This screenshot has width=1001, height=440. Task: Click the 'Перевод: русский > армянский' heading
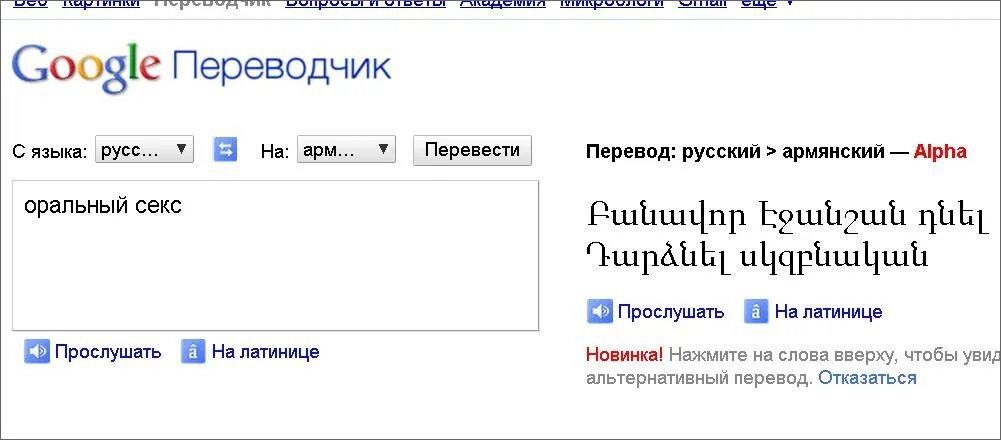coord(735,152)
